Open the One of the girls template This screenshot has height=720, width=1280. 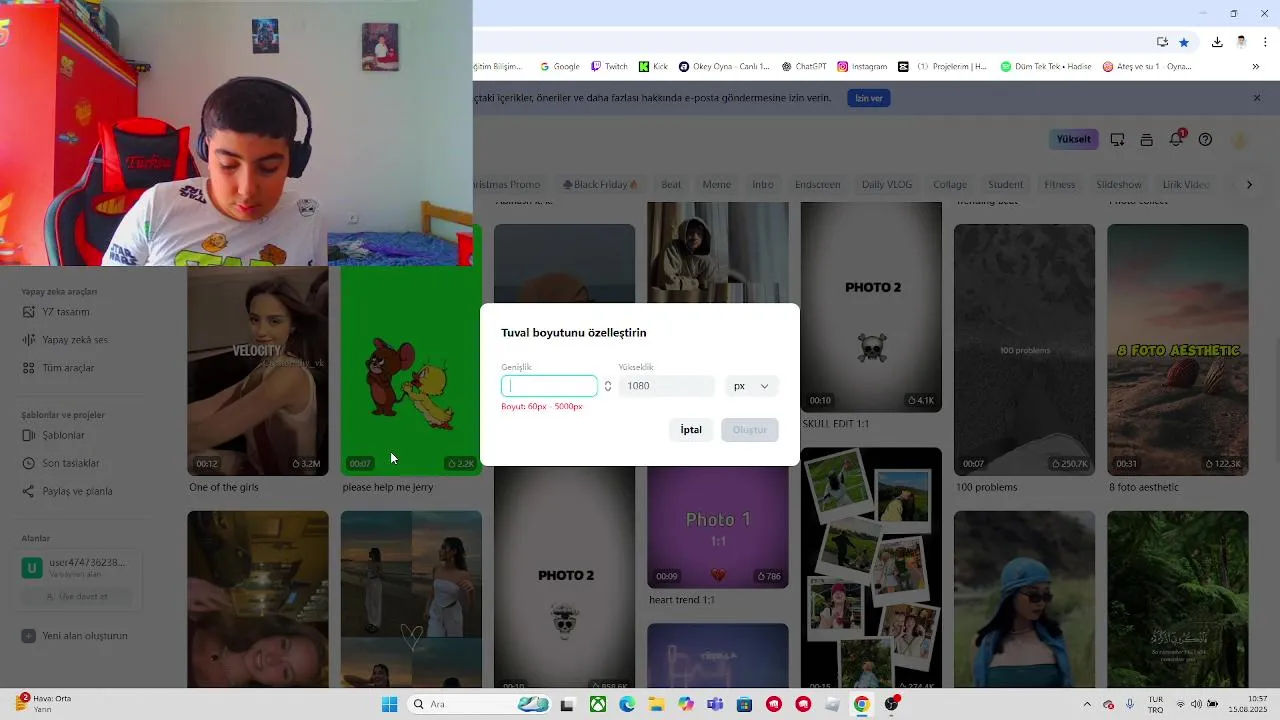pyautogui.click(x=258, y=370)
